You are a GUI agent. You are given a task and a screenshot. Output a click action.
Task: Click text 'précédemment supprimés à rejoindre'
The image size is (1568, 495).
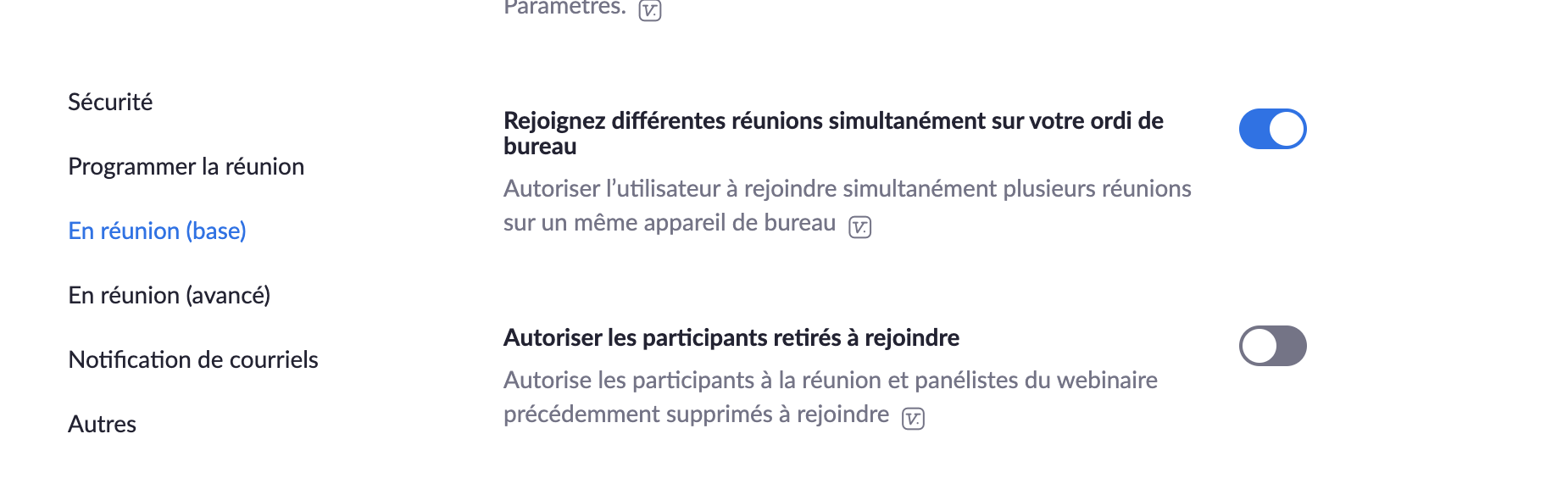coord(696,414)
